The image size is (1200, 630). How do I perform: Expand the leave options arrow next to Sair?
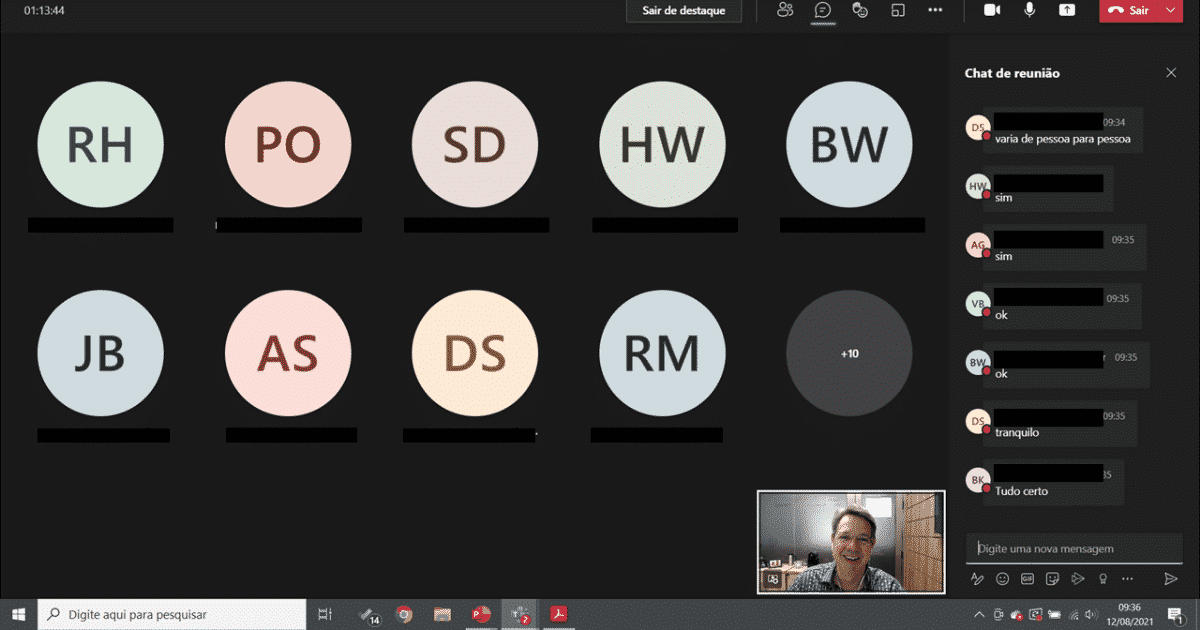coord(1171,10)
